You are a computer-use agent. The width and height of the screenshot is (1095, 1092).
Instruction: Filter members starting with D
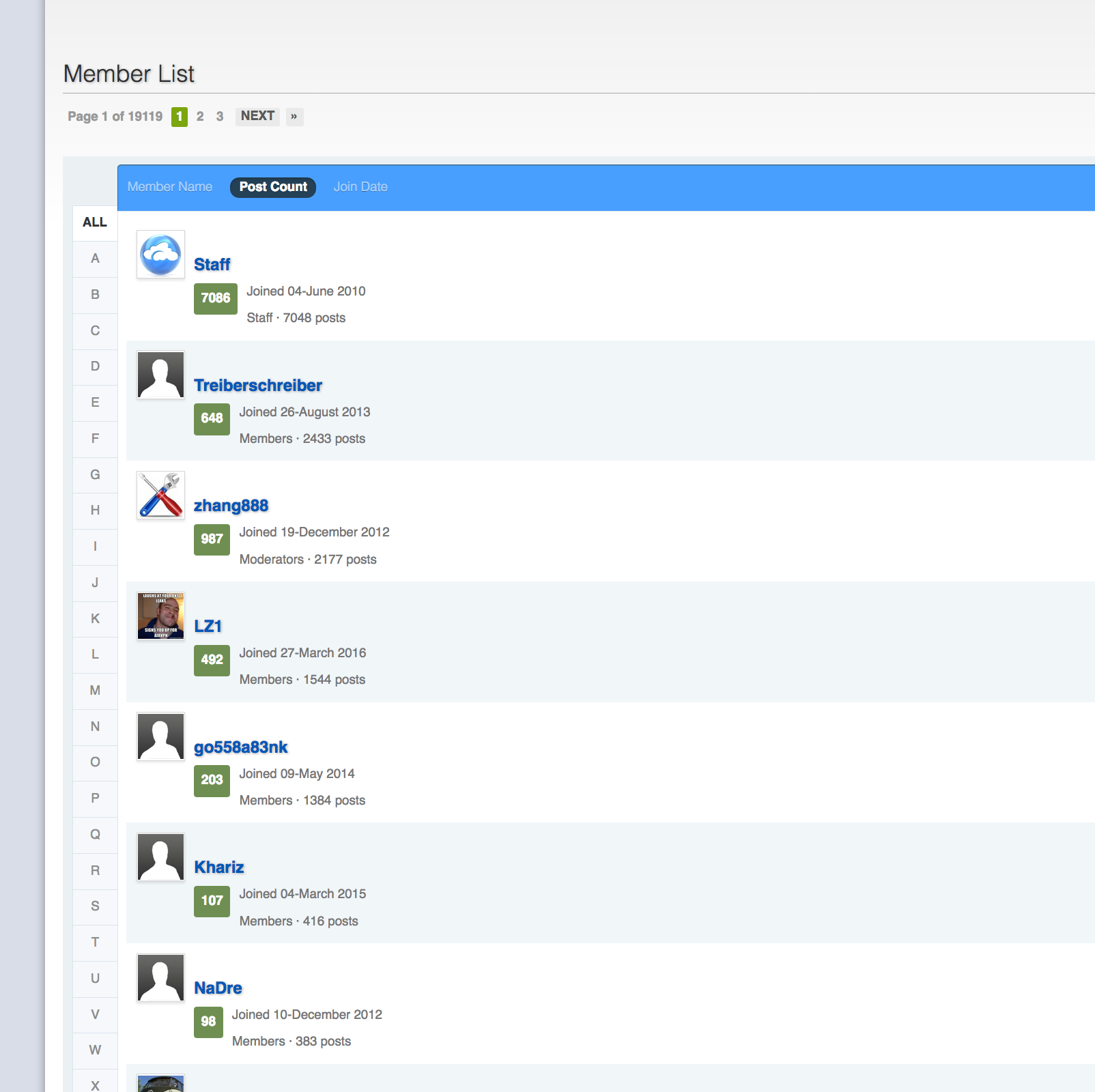tap(95, 367)
